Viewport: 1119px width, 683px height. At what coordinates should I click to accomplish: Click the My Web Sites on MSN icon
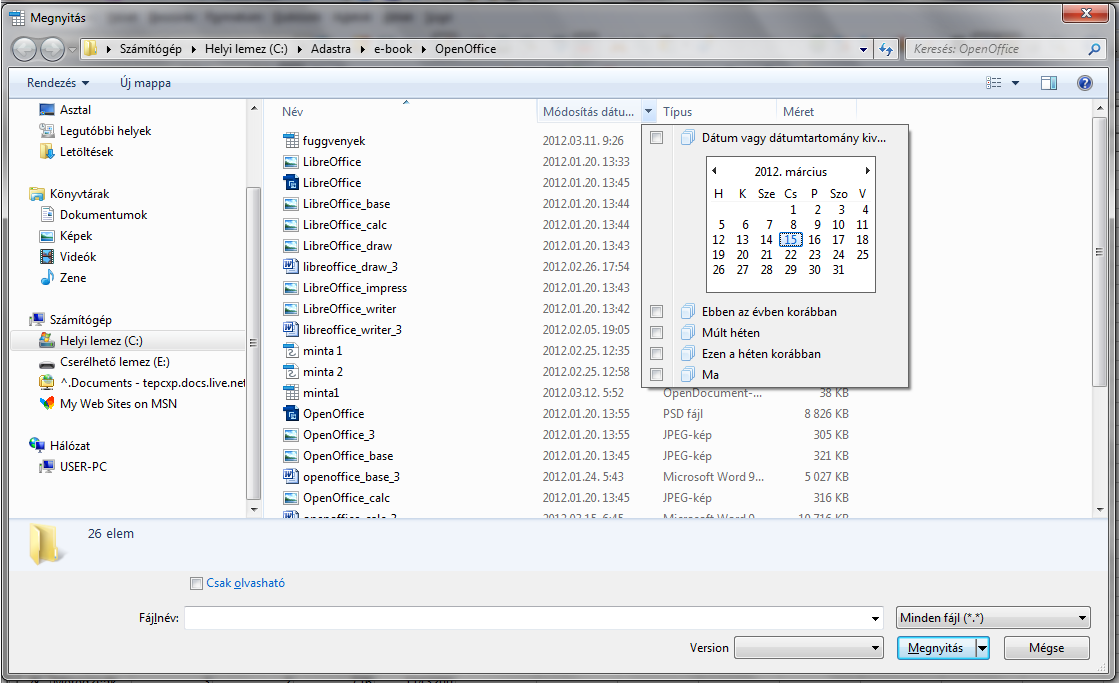[47, 403]
